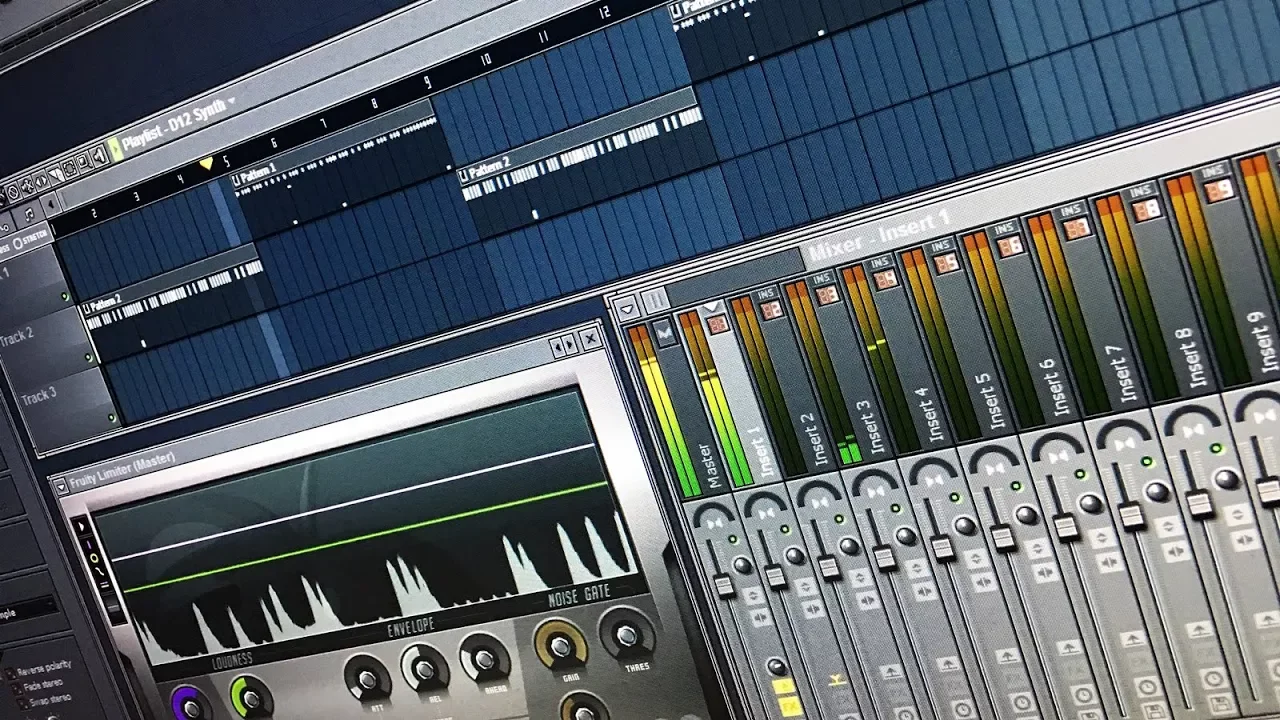Toggle mute light on Track 2
The width and height of the screenshot is (1280, 720).
[91, 357]
